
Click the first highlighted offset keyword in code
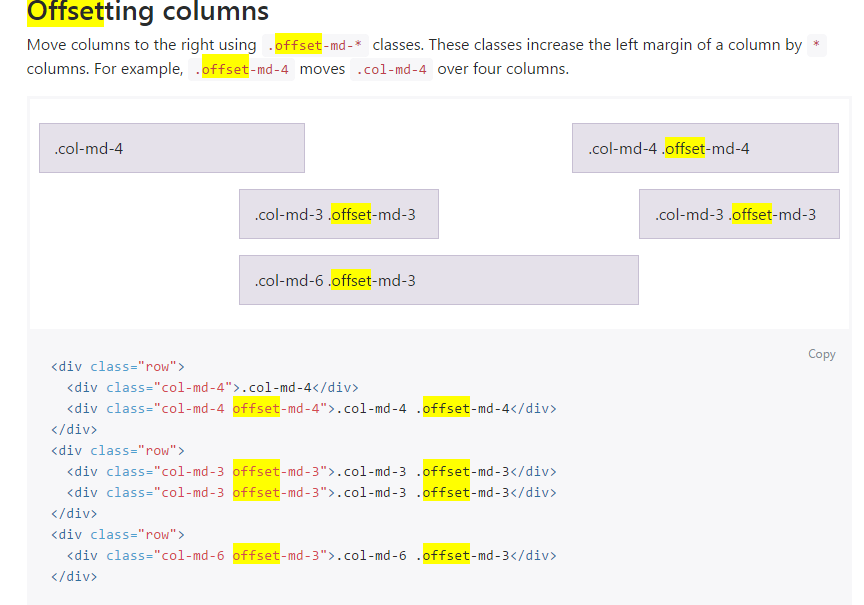[256, 408]
